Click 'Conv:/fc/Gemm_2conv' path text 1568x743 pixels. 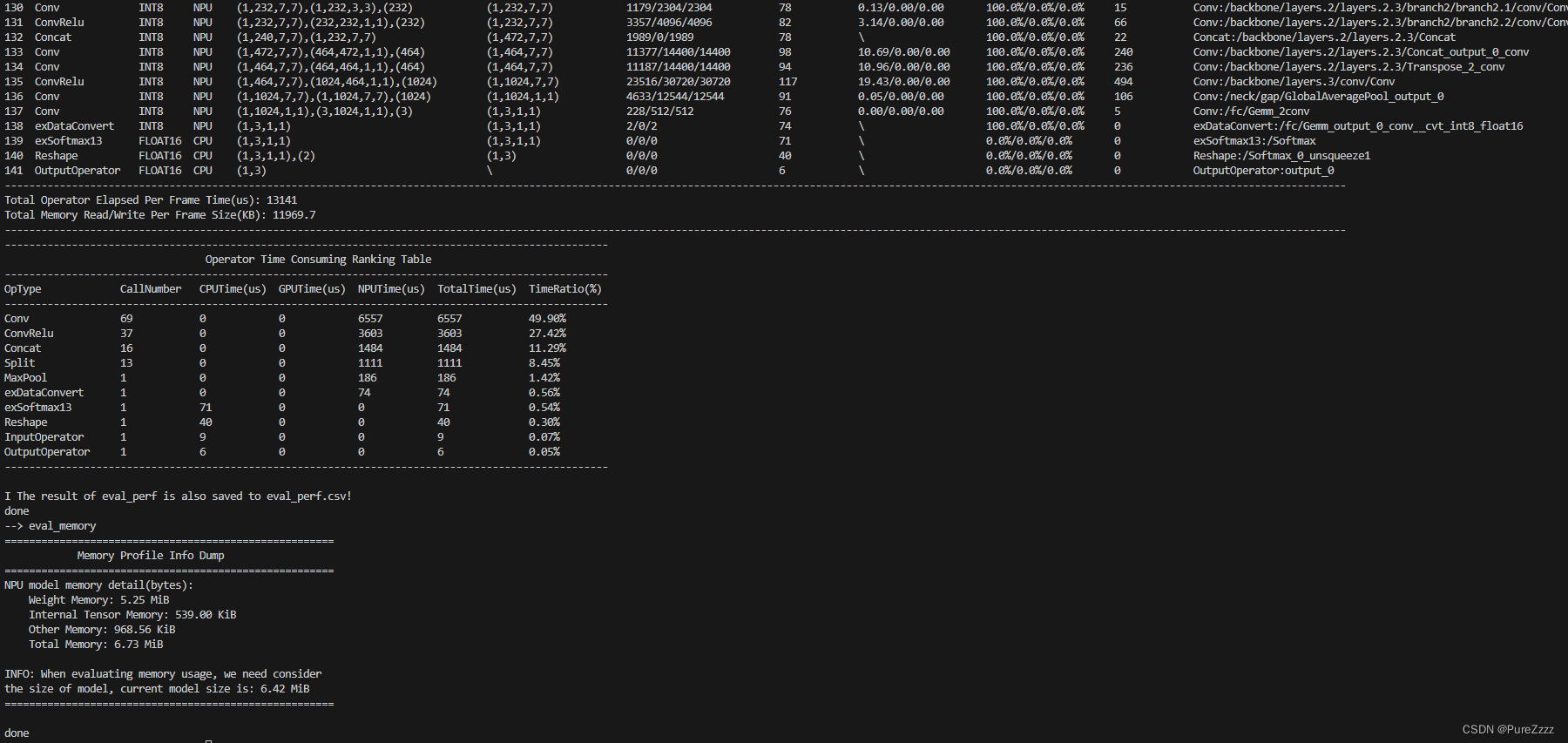pyautogui.click(x=1251, y=111)
